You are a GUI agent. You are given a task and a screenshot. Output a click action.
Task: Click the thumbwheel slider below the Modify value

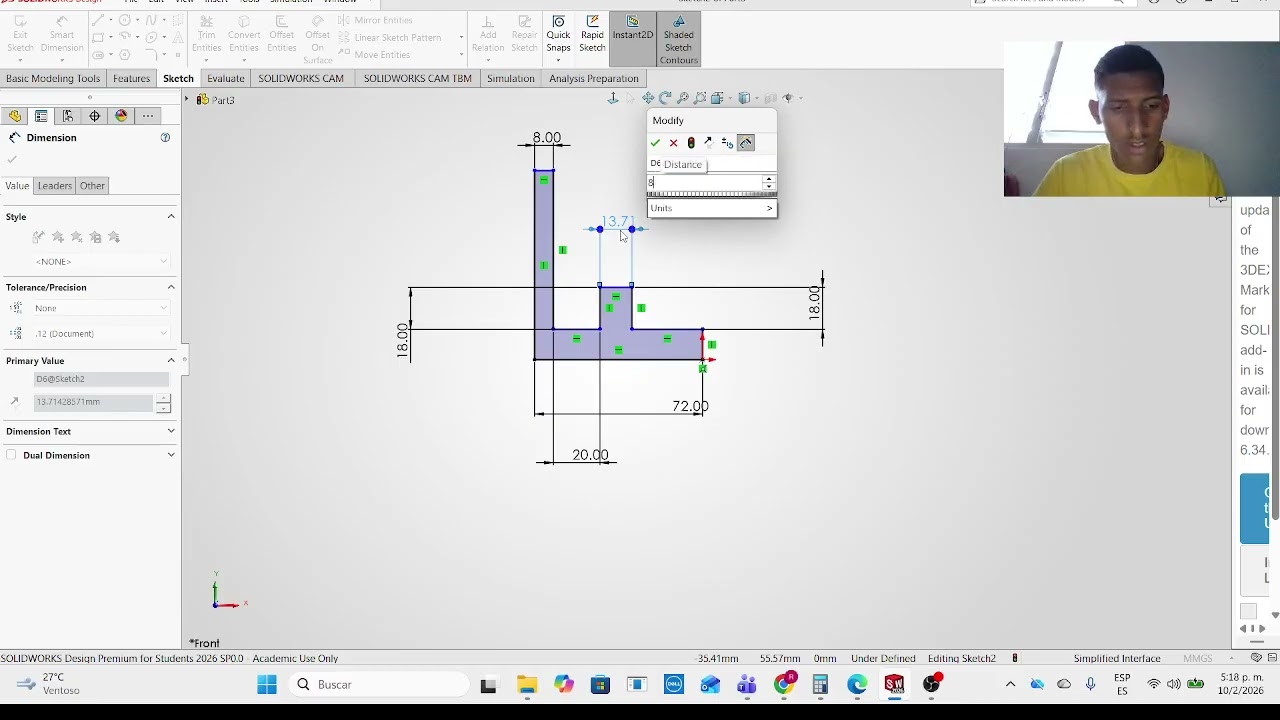tap(712, 195)
